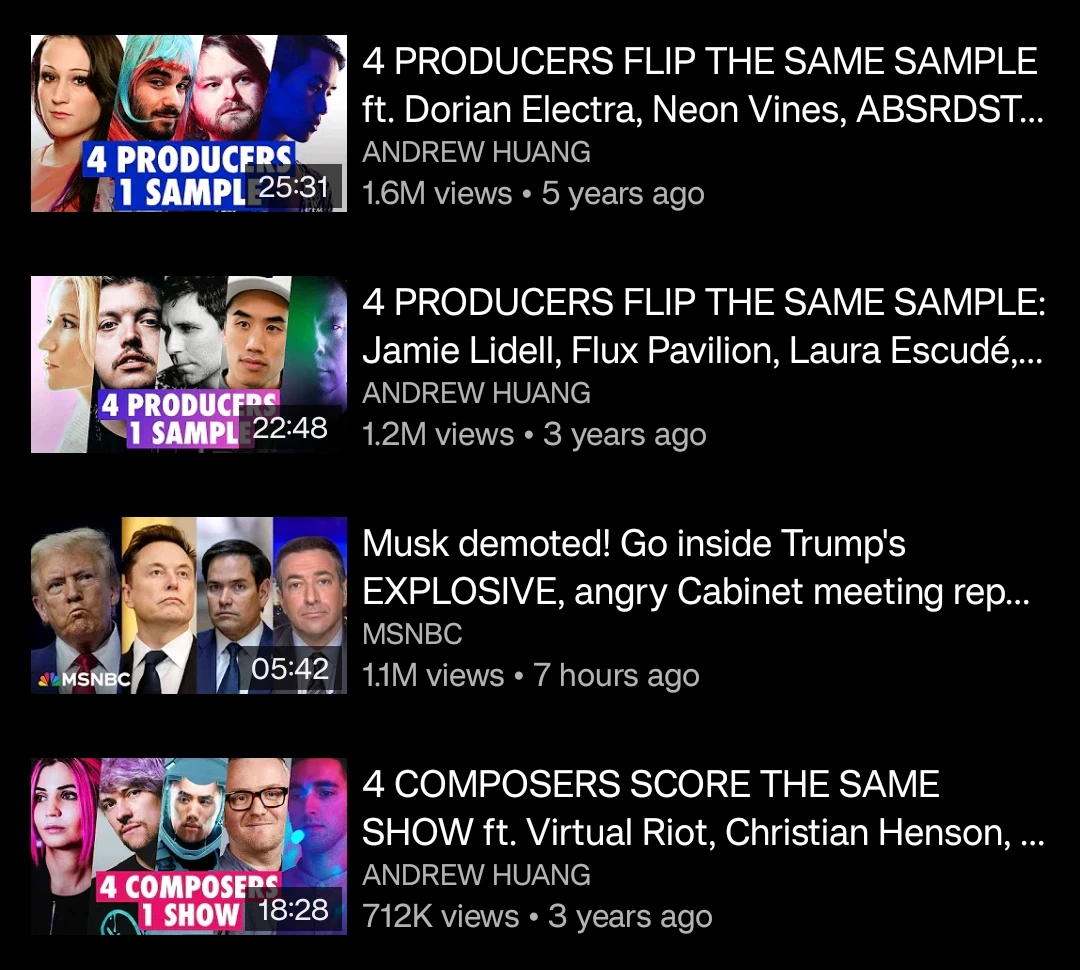Open the 22:48 video thumbnail
This screenshot has height=970, width=1080.
189,364
